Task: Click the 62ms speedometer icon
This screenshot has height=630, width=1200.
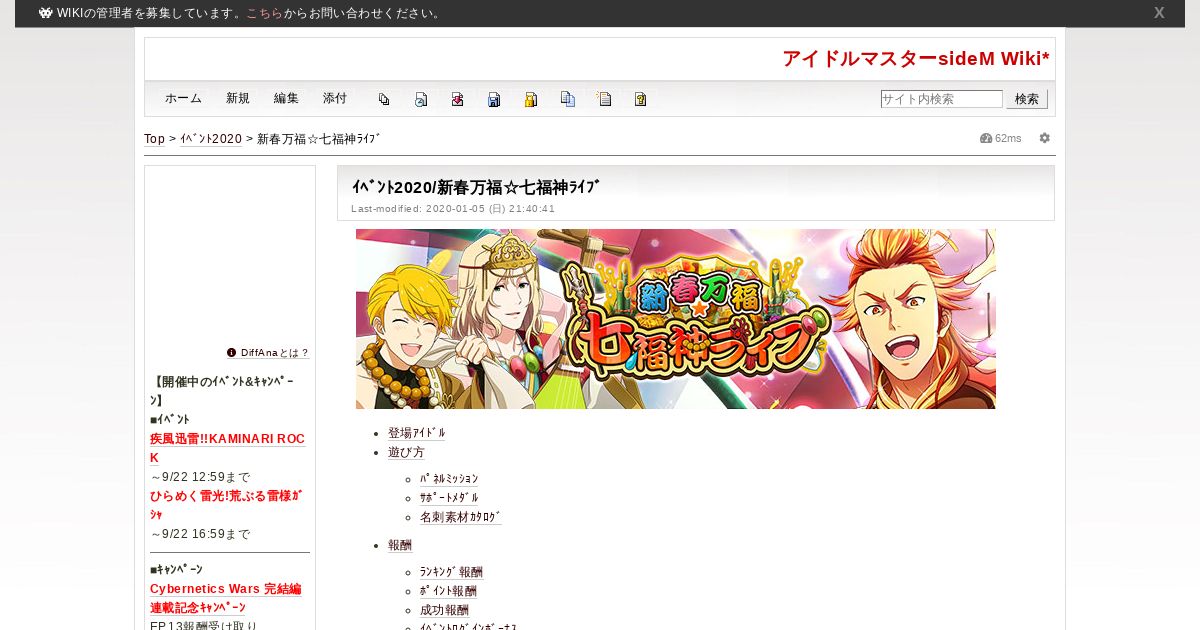Action: [986, 138]
